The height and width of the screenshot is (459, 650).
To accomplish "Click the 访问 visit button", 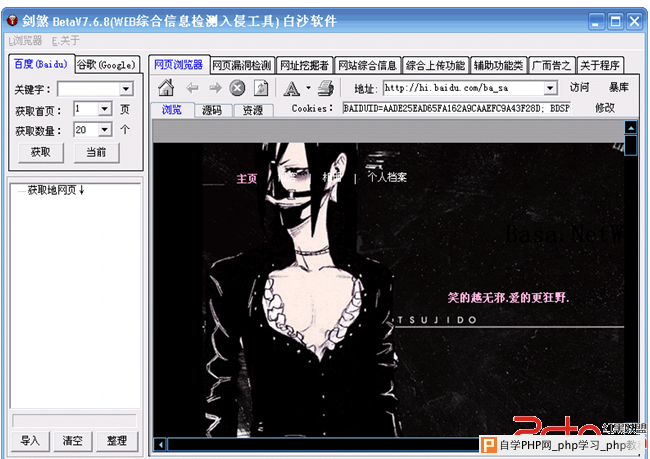I will coord(579,87).
